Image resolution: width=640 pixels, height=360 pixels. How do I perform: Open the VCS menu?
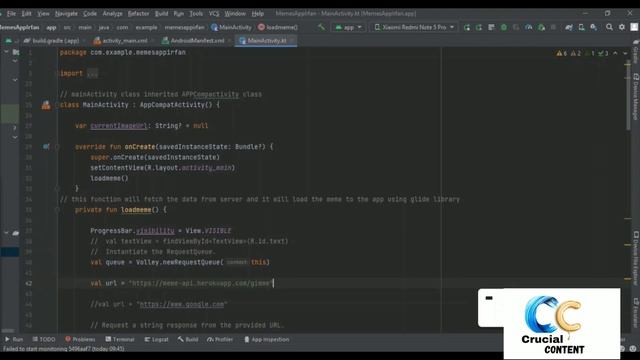214,13
